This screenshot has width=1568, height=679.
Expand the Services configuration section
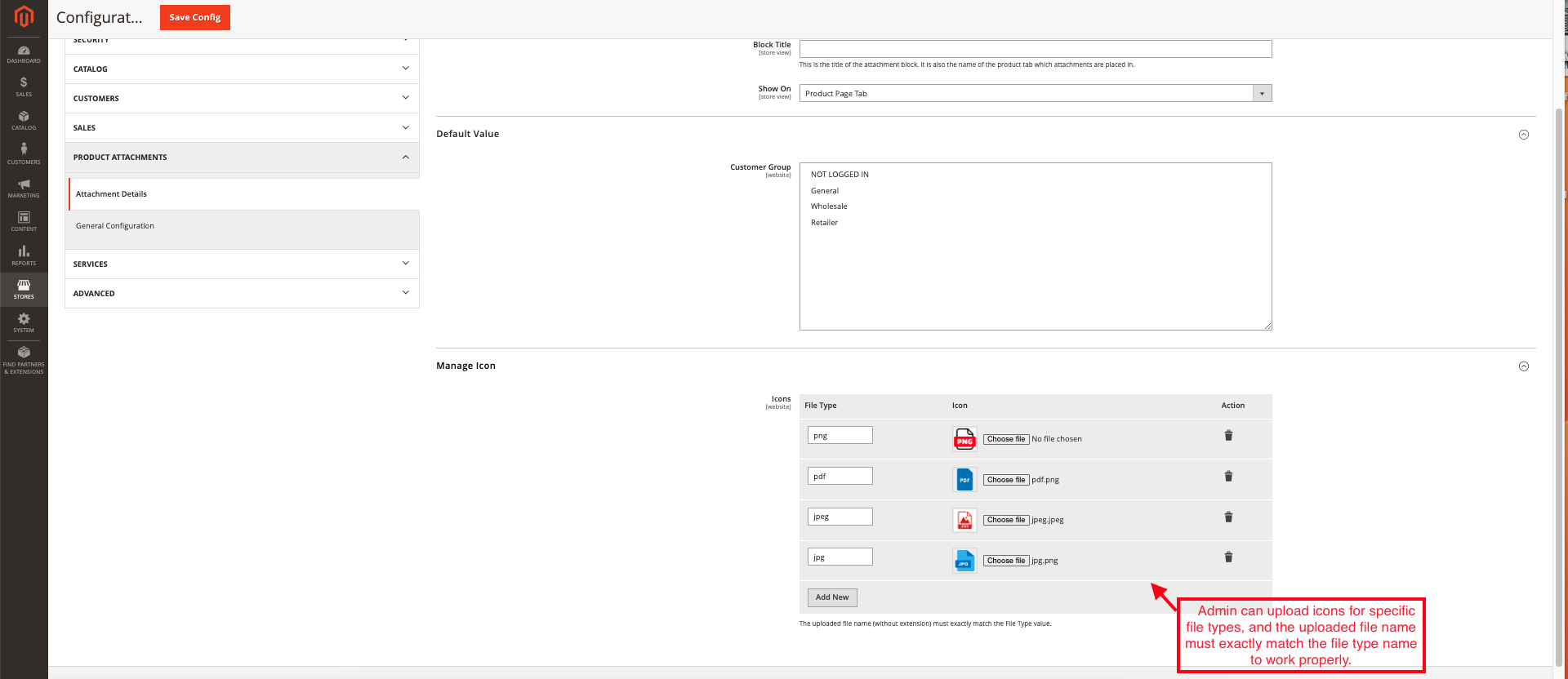click(242, 264)
